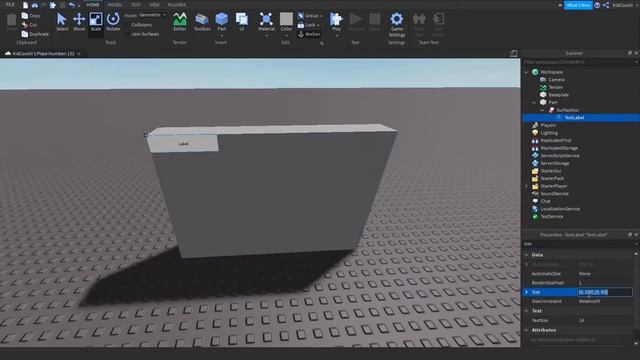Expand the Material dropdown arrow
The height and width of the screenshot is (360, 640).
pos(266,36)
